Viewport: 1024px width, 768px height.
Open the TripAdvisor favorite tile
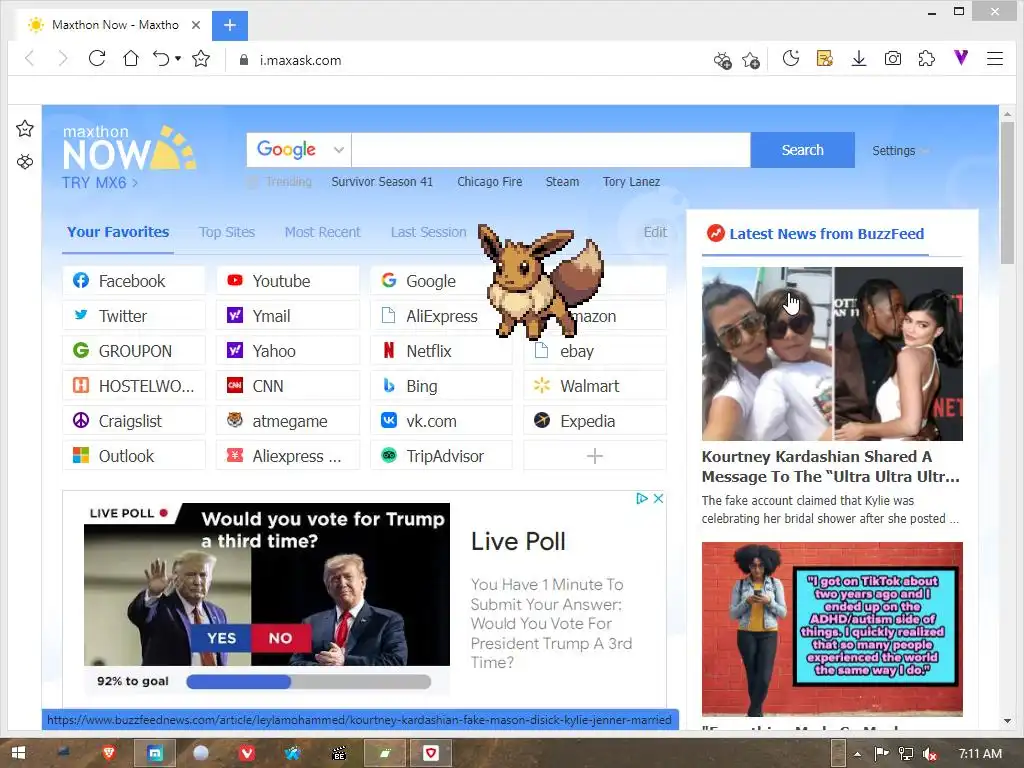(441, 456)
